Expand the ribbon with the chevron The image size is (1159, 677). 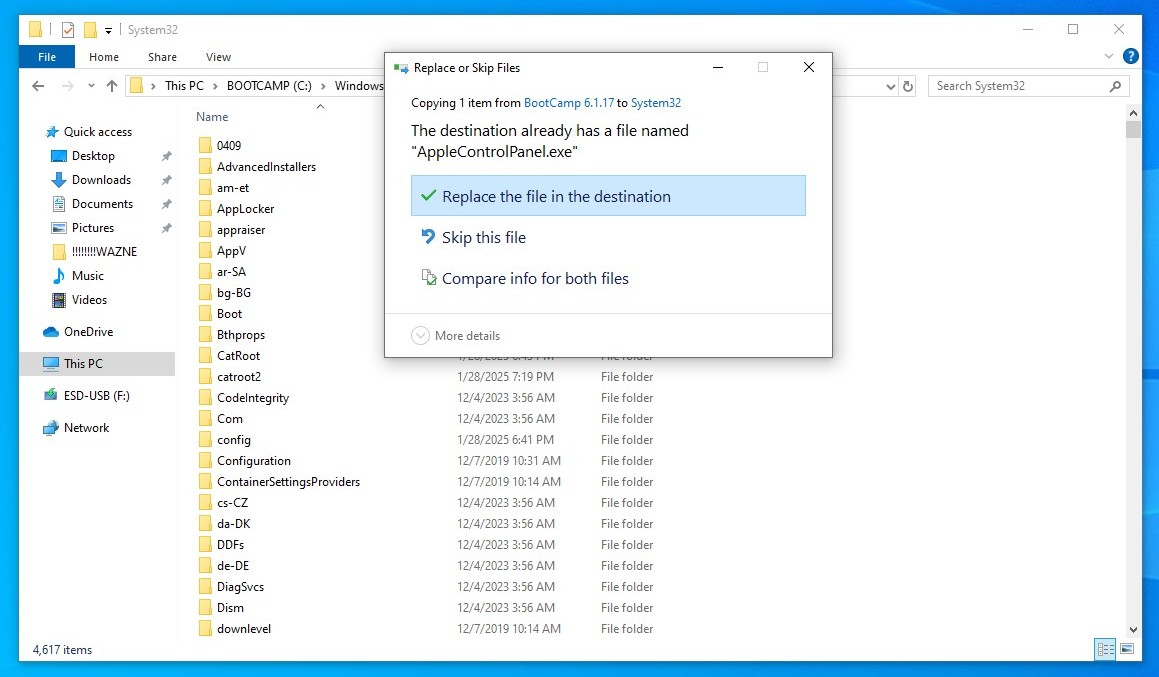(x=1109, y=55)
